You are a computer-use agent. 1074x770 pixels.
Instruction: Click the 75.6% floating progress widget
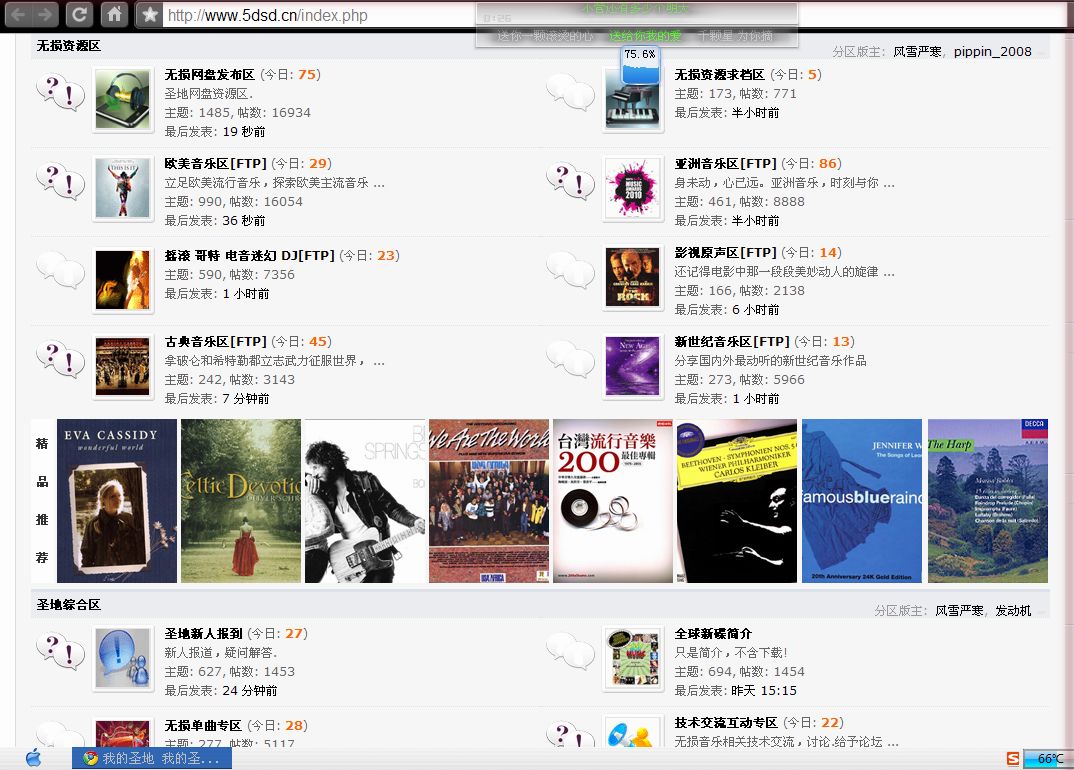[x=640, y=64]
